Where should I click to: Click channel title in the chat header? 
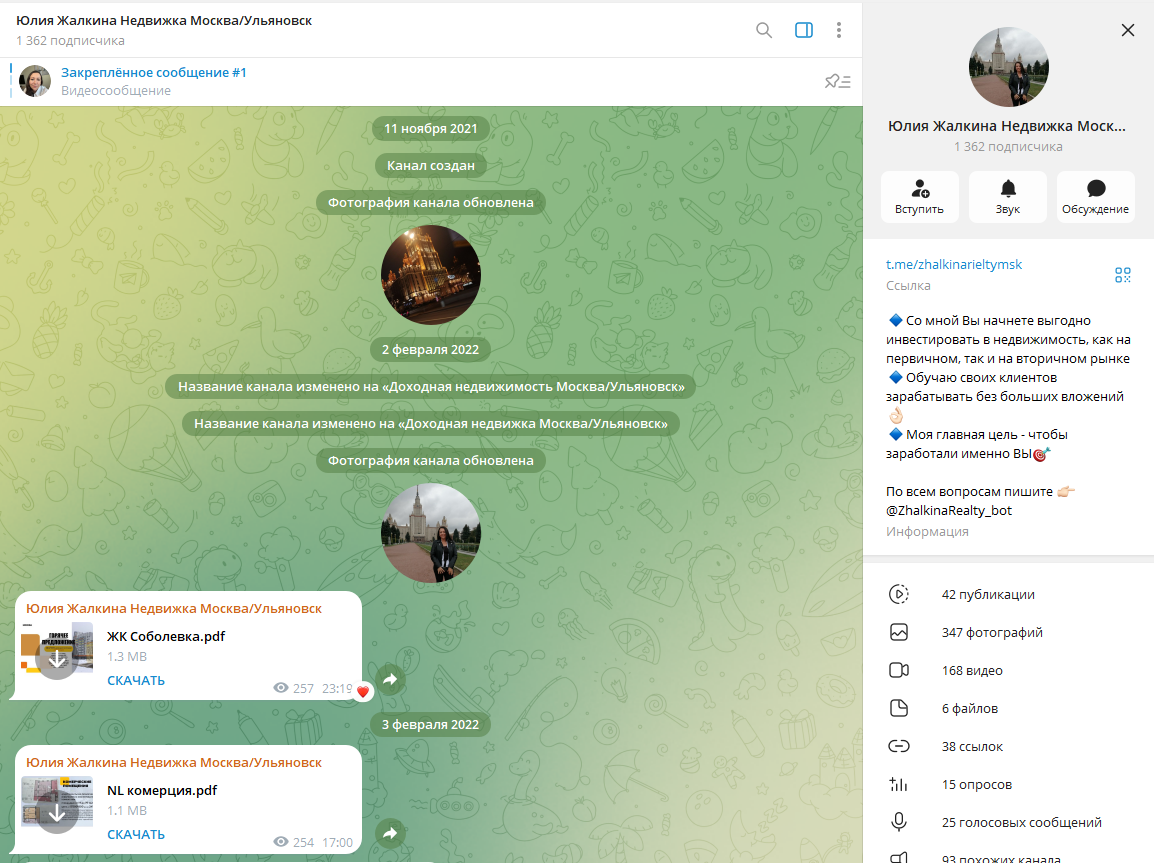click(164, 21)
